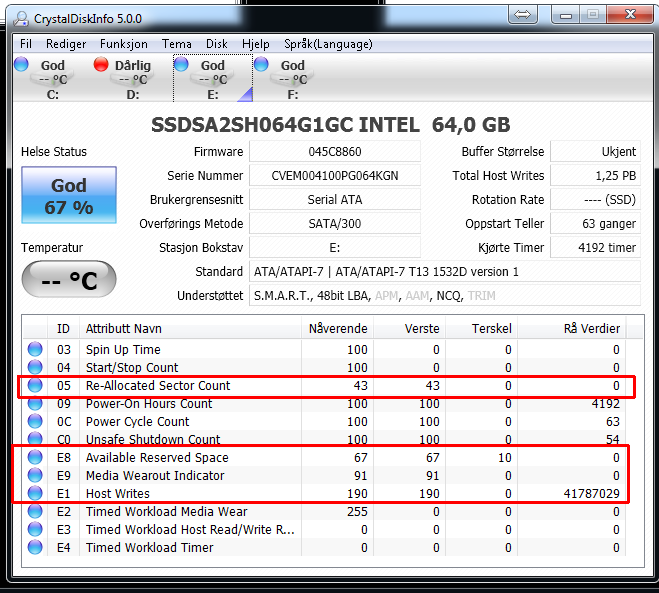Click the God 67 % health status button
The width and height of the screenshot is (659, 593).
tap(69, 195)
